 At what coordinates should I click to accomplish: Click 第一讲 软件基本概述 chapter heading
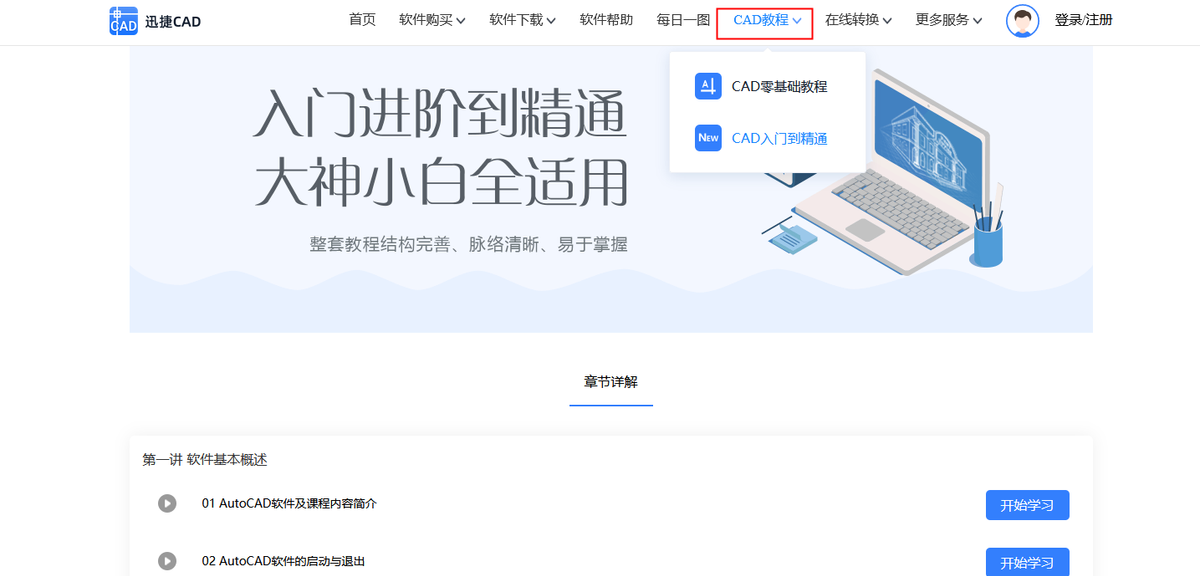[205, 460]
